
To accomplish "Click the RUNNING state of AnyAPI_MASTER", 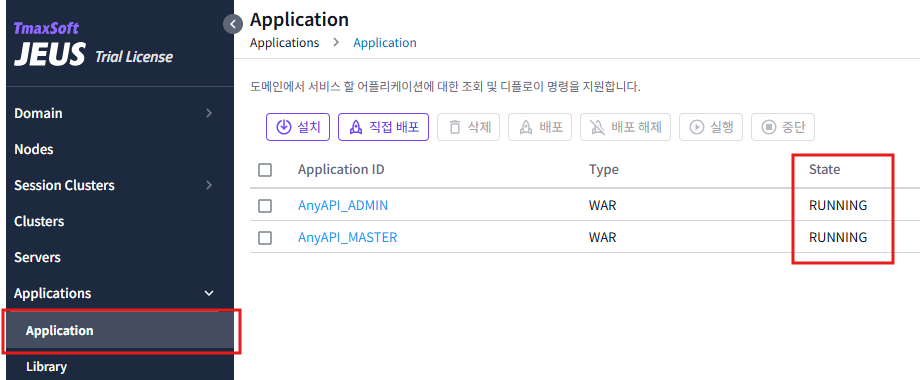I will [x=838, y=238].
